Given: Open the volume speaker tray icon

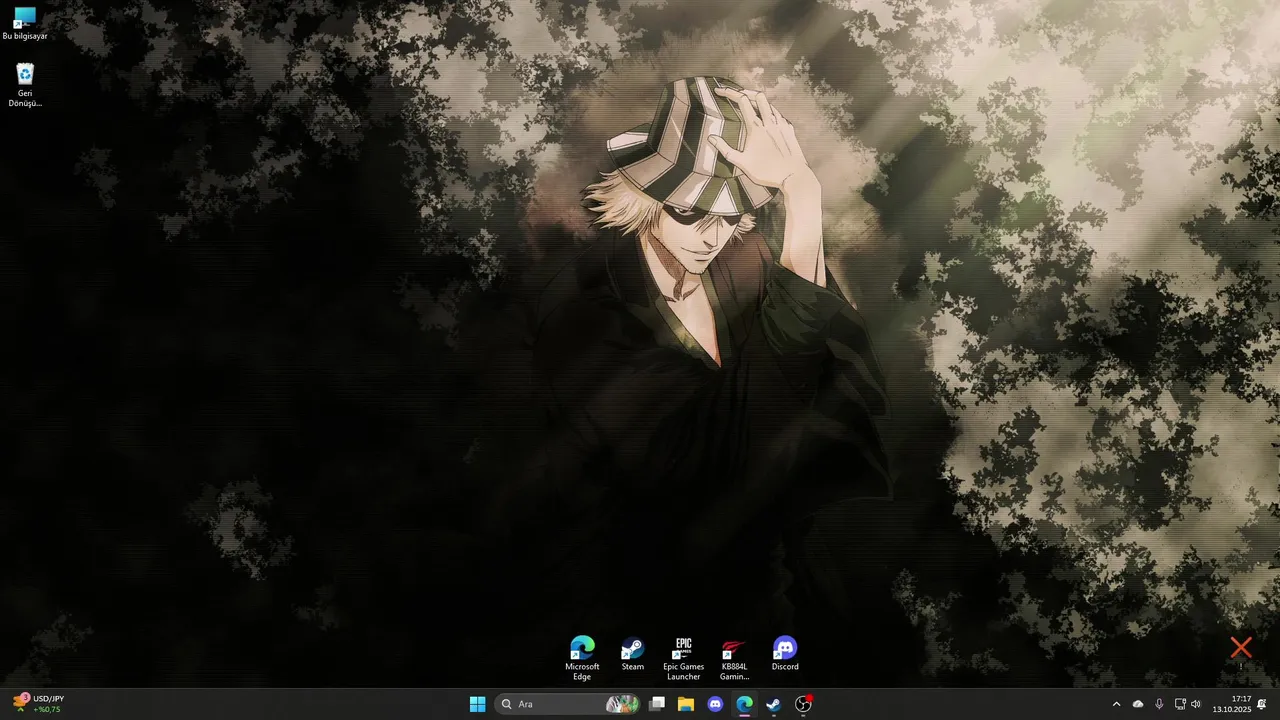Looking at the screenshot, I should [1196, 704].
